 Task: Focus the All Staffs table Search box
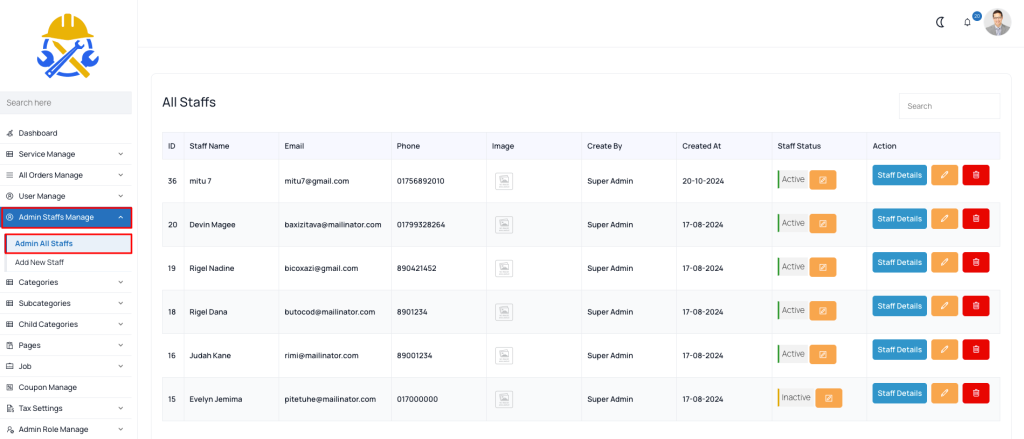[950, 106]
